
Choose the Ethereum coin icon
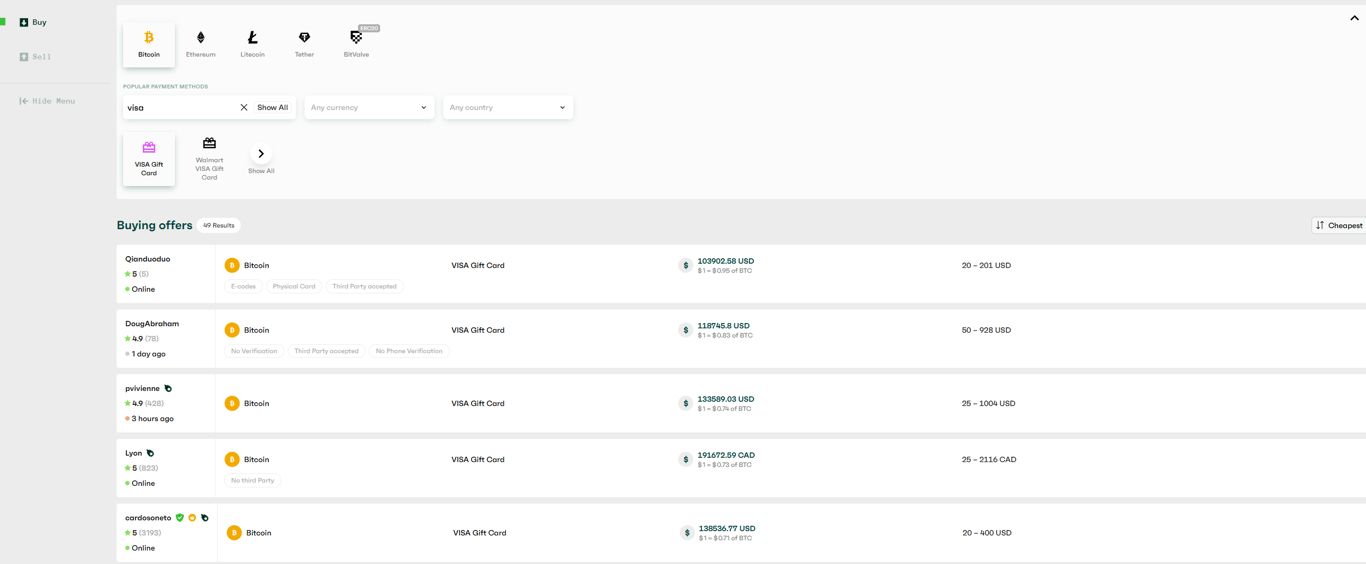[x=201, y=38]
